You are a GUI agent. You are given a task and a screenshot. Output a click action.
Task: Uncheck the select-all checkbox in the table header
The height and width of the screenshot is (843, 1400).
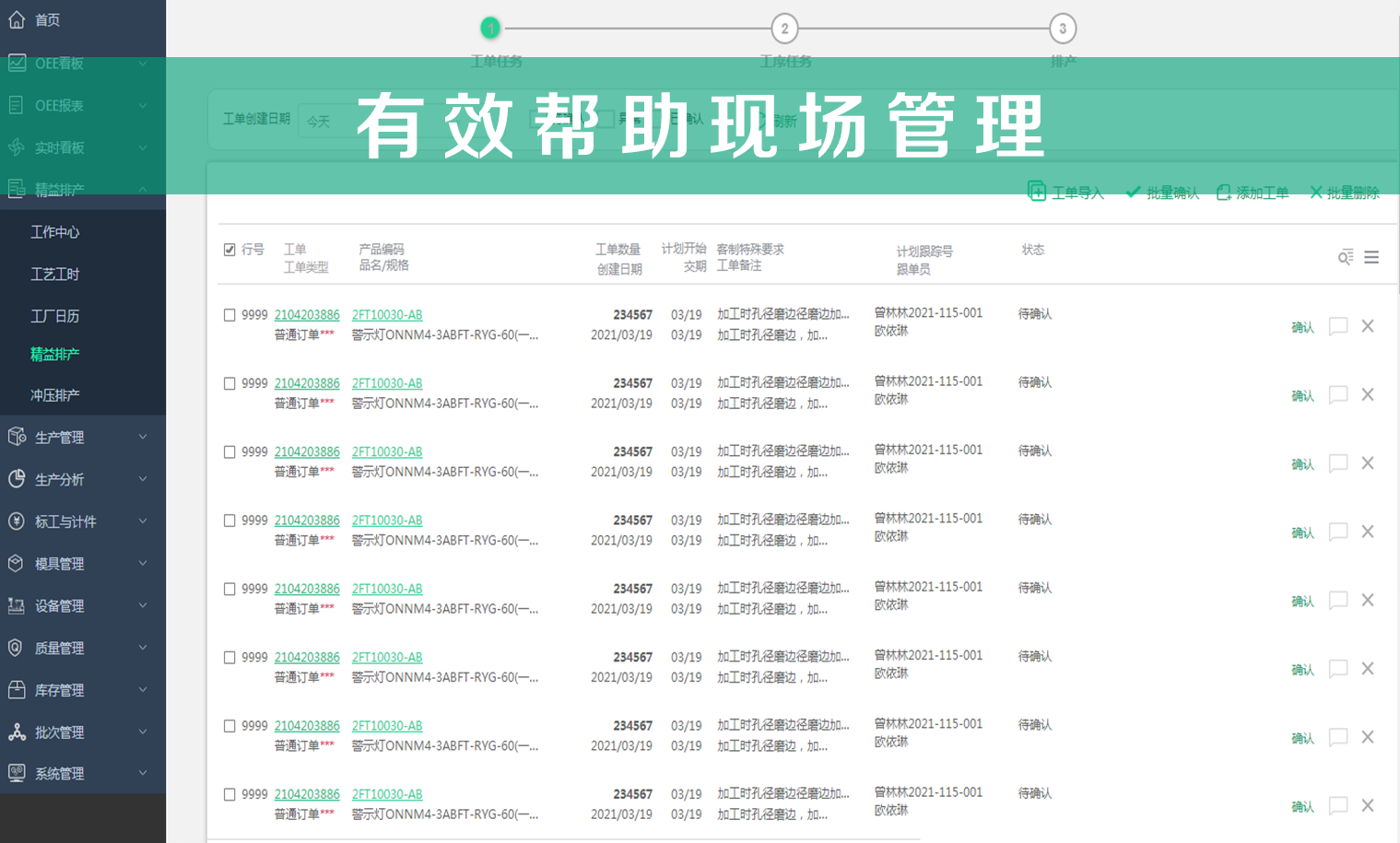229,249
